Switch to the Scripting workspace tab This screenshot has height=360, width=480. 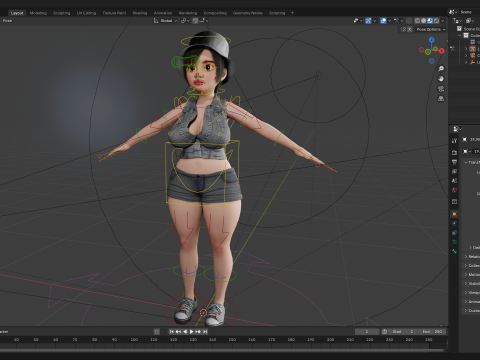pos(277,13)
